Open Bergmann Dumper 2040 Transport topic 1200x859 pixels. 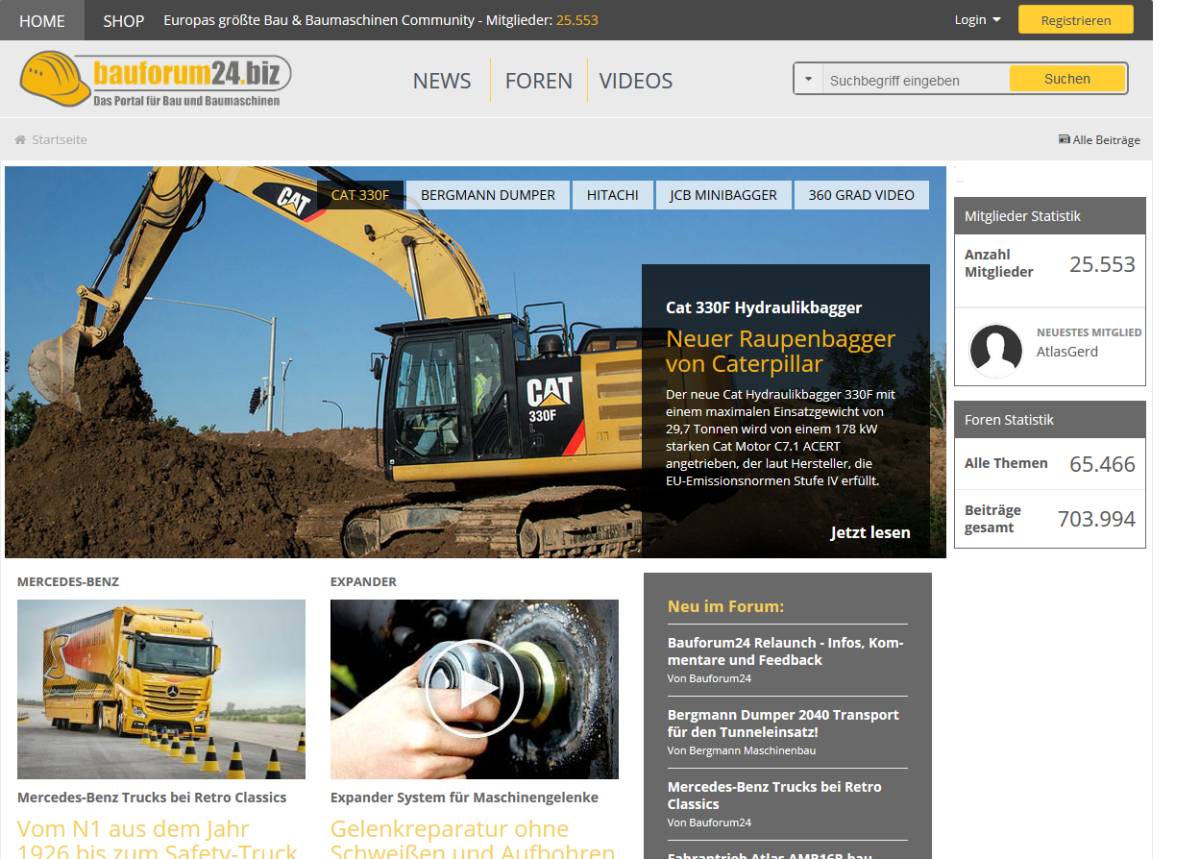[783, 723]
